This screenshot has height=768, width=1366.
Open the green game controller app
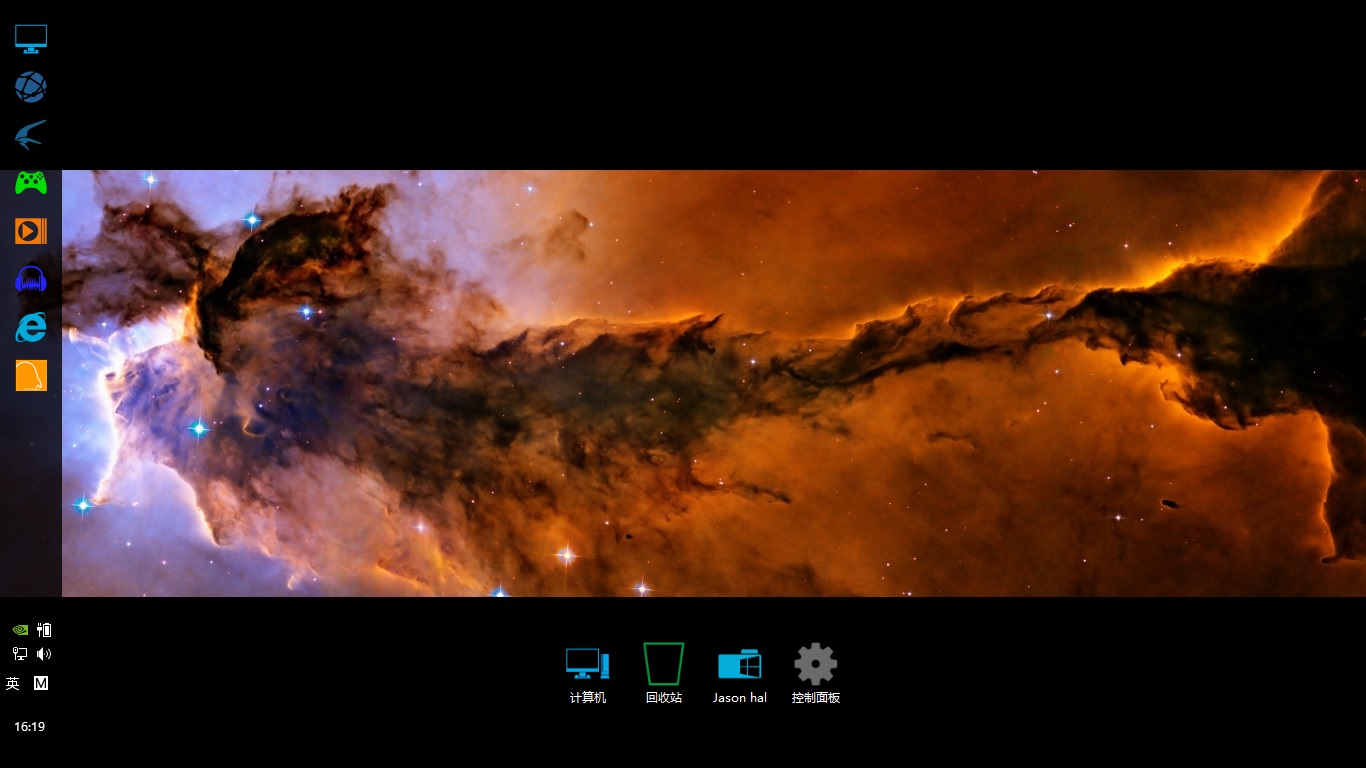pyautogui.click(x=31, y=183)
